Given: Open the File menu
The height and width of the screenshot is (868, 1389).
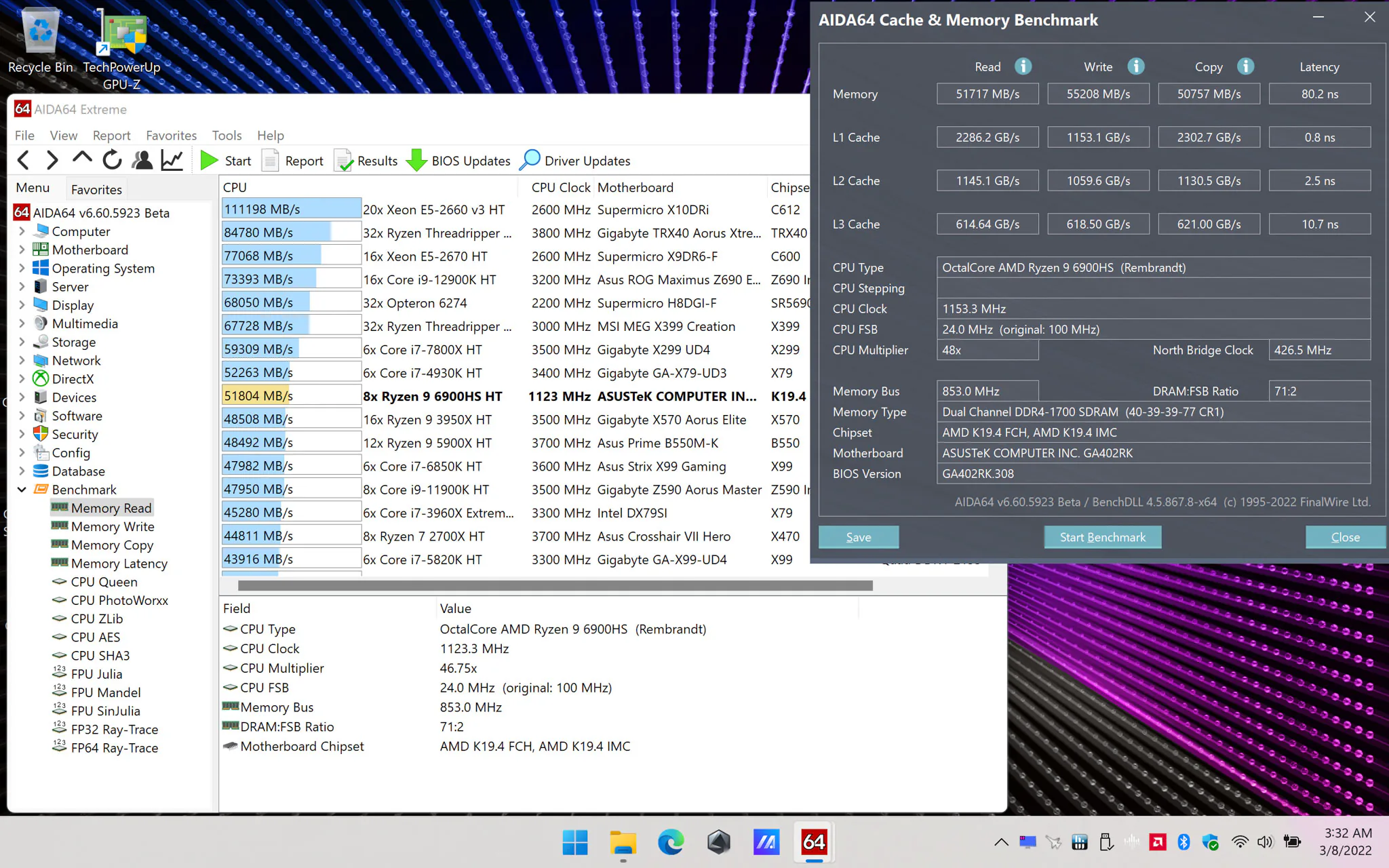Looking at the screenshot, I should click(24, 136).
